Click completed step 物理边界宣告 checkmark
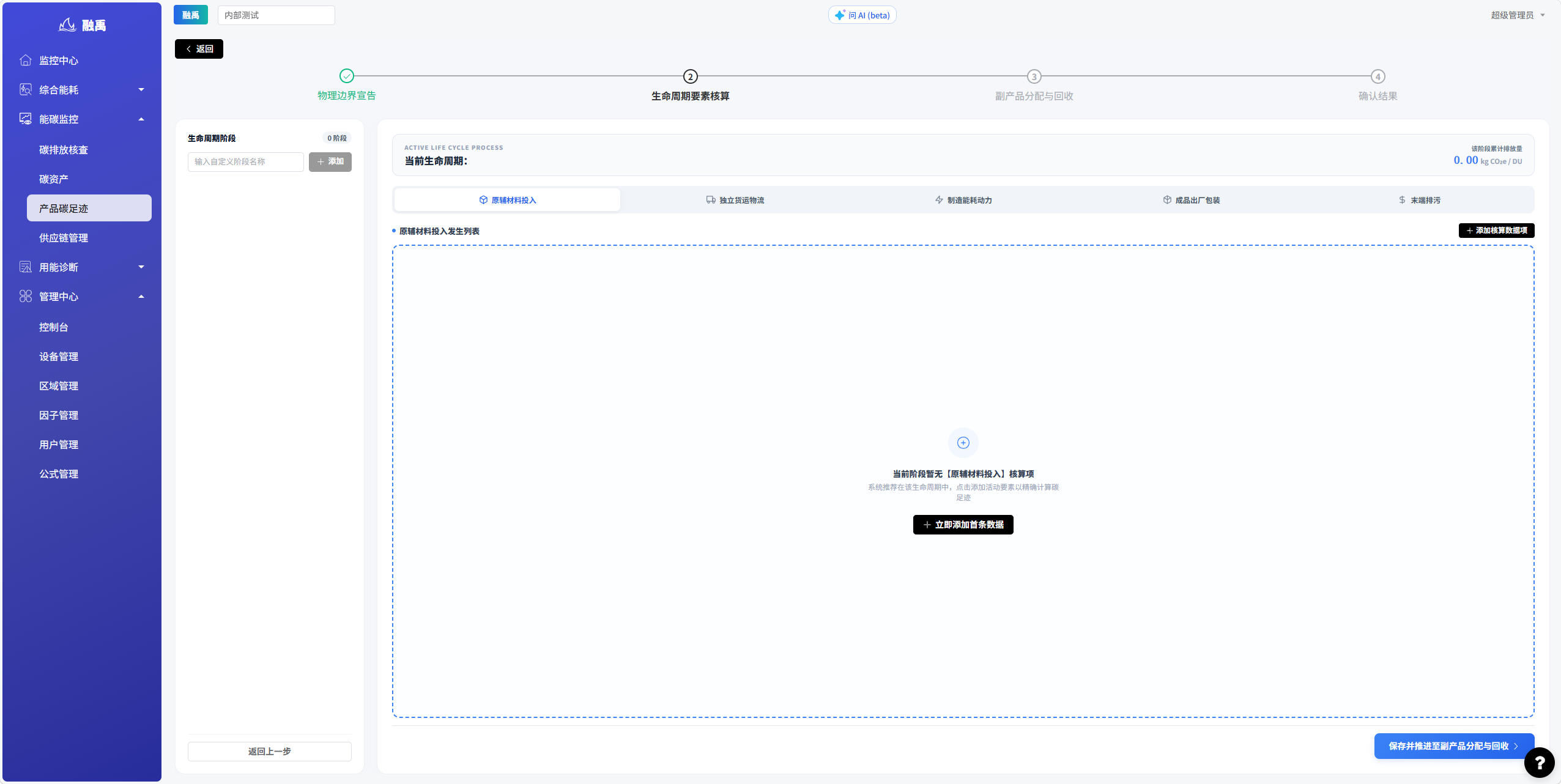This screenshot has width=1561, height=784. (x=347, y=76)
